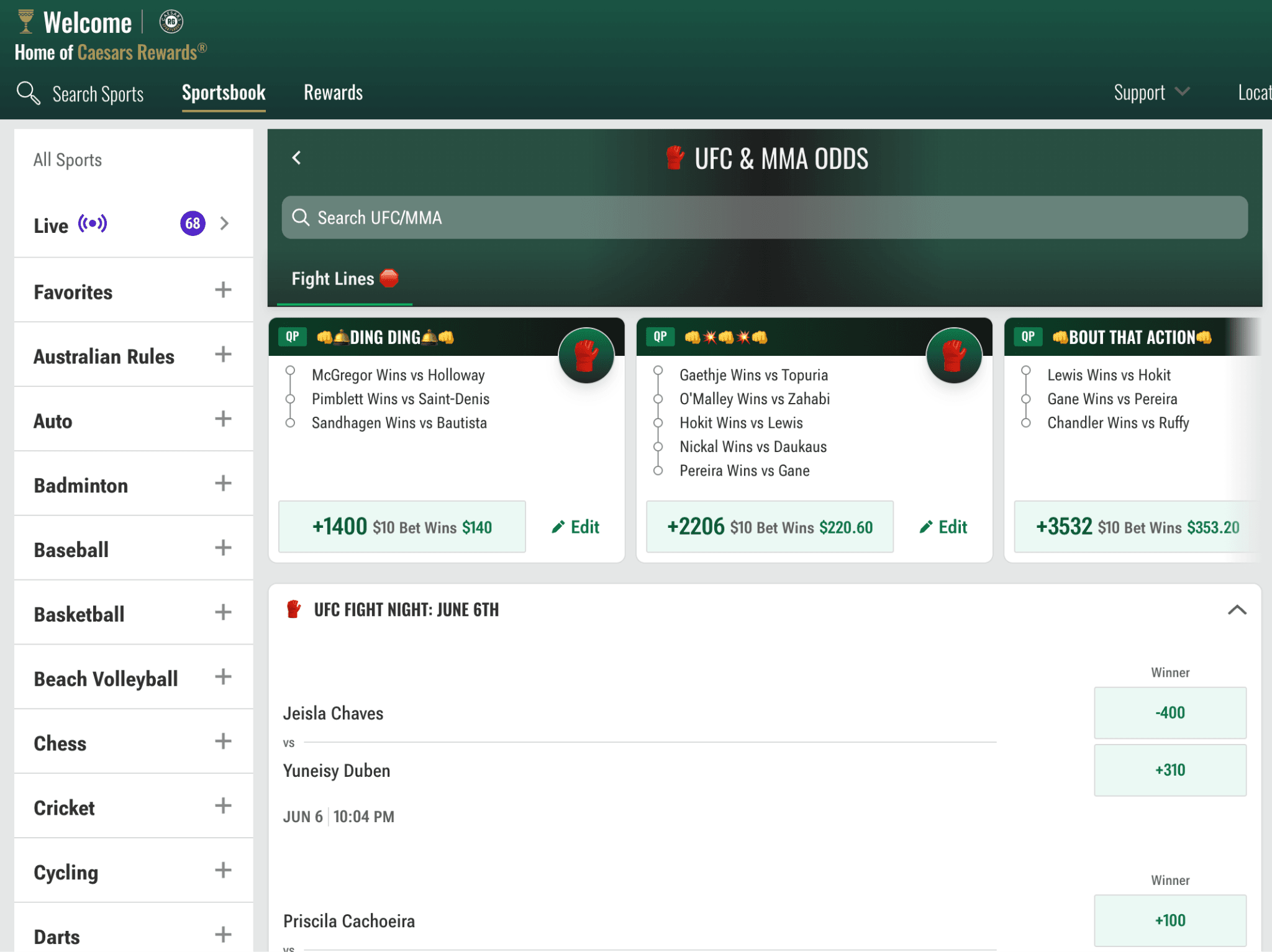Click the red icon next to Fight Lines

pos(389,278)
